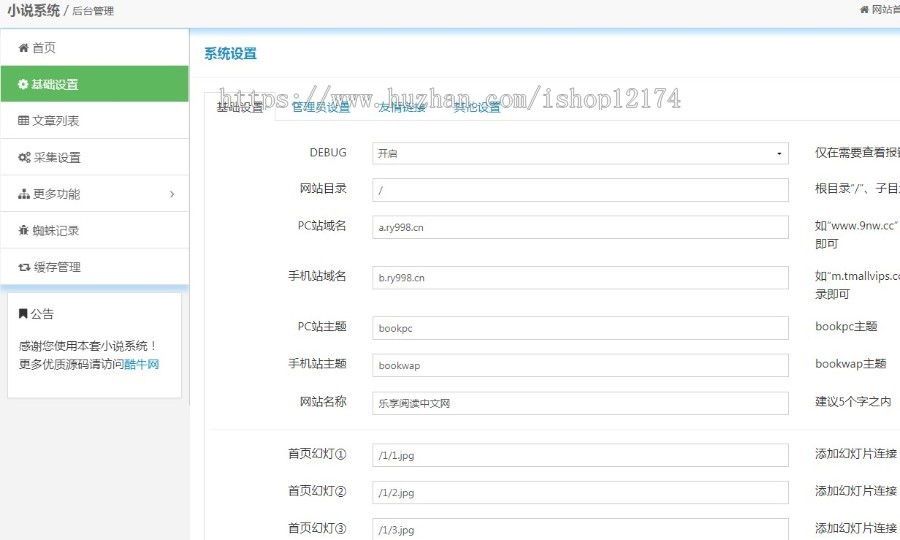Click the 首页幻灯③ input field
Image resolution: width=900 pixels, height=540 pixels.
tap(580, 529)
